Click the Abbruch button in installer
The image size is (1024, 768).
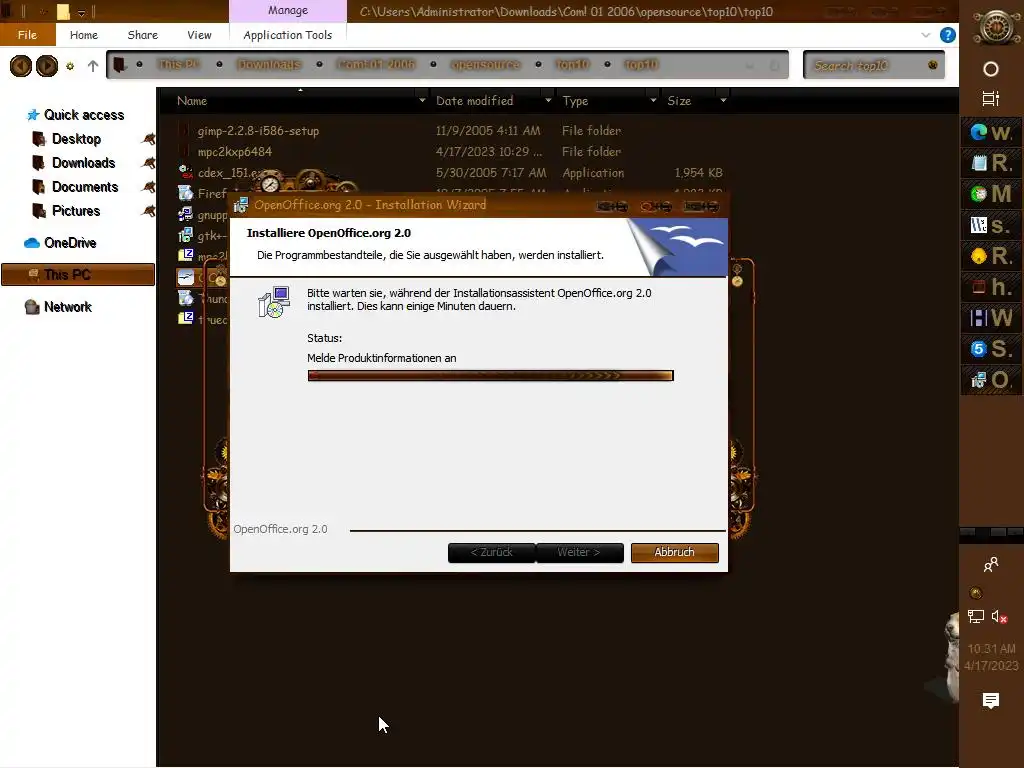click(x=675, y=552)
